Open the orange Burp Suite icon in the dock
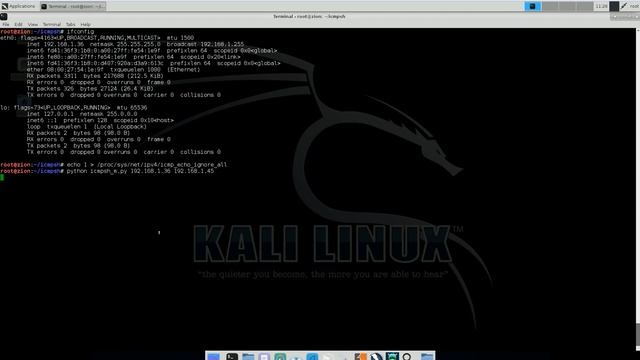This screenshot has height=360, width=640. [360, 357]
